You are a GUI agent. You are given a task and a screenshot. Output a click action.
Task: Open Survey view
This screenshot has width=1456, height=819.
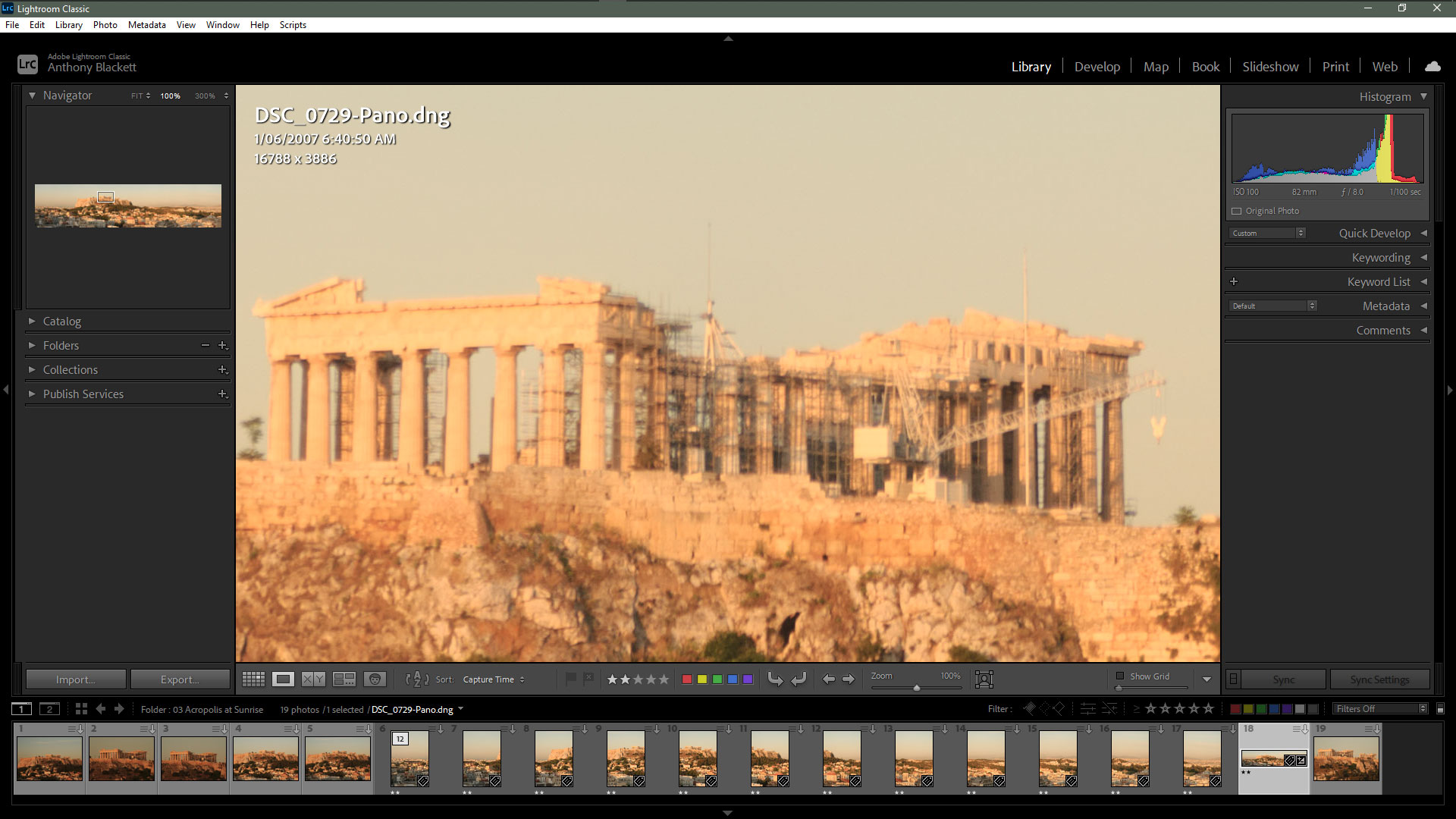(344, 679)
